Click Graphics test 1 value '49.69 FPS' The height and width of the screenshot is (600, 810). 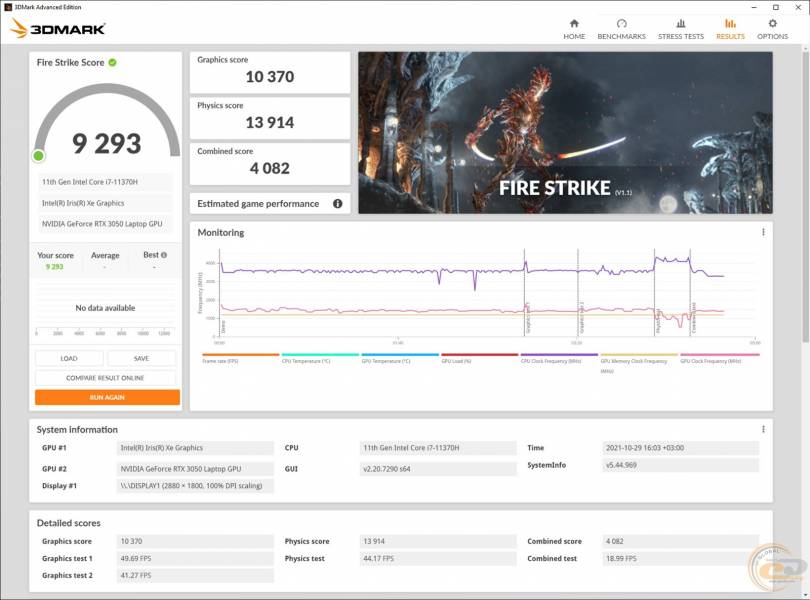pyautogui.click(x=195, y=558)
